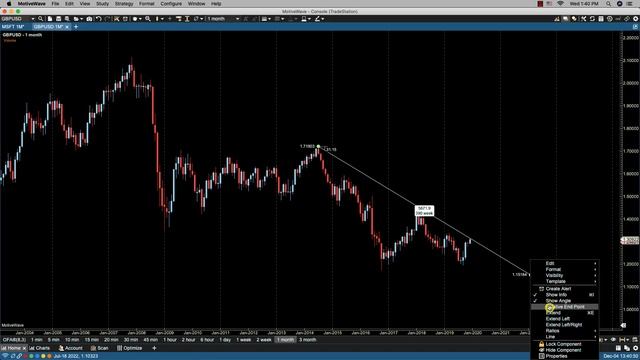The height and width of the screenshot is (360, 640).
Task: Select the 15 min interval button
Action: tap(91, 340)
